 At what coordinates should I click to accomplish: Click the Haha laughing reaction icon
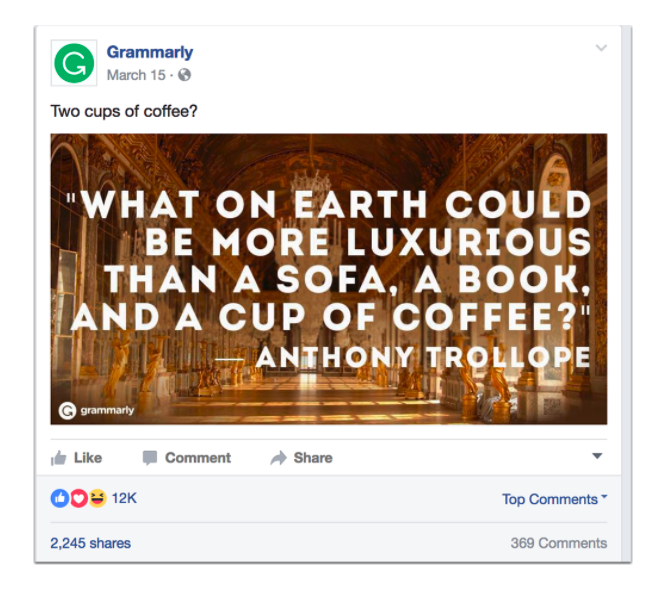pos(96,498)
